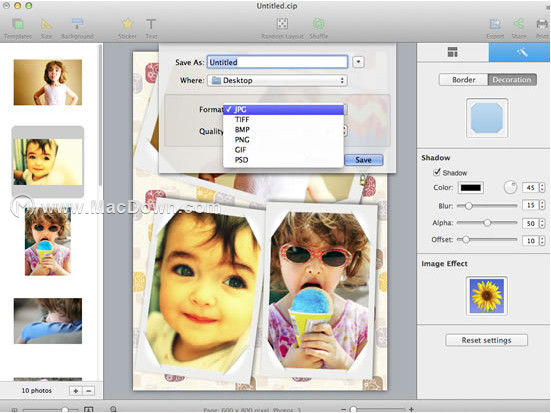The height and width of the screenshot is (413, 551).
Task: Open the Share toolbar icon
Action: coord(519,24)
